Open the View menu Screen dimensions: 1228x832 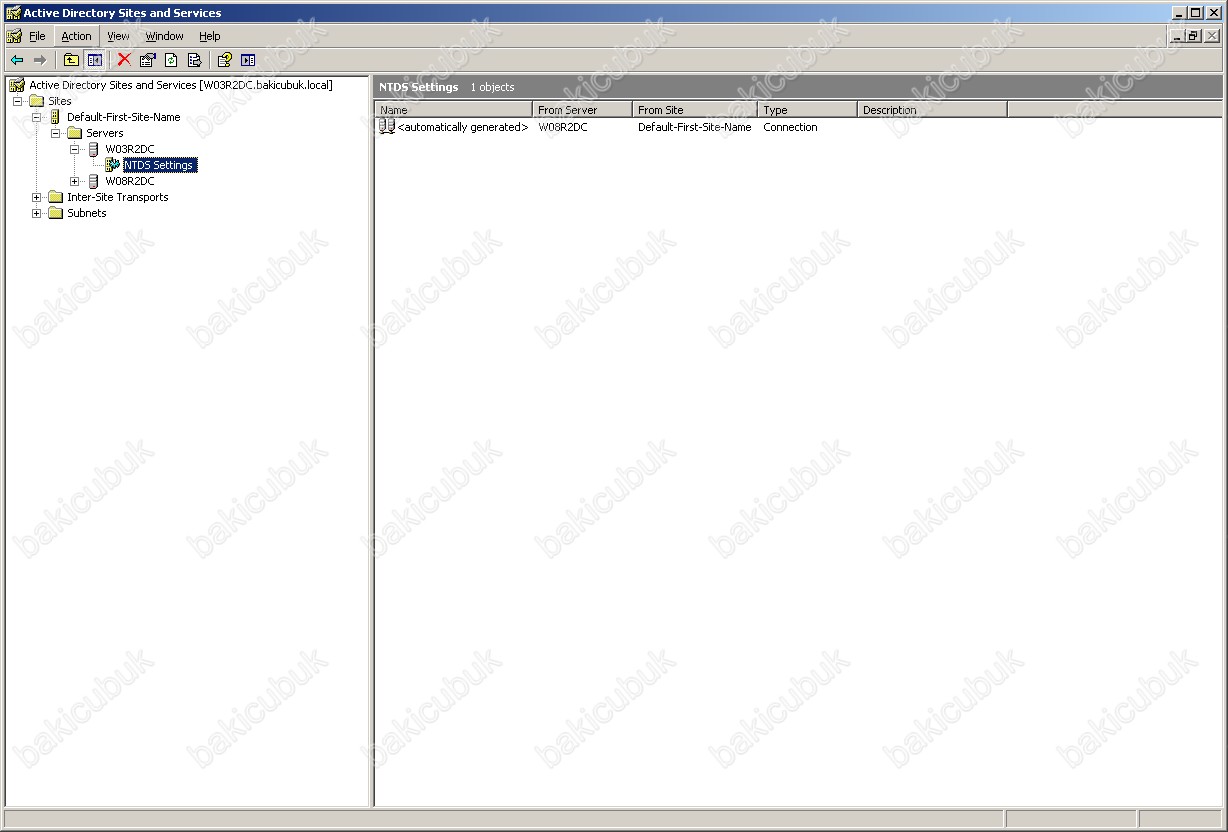pyautogui.click(x=118, y=36)
